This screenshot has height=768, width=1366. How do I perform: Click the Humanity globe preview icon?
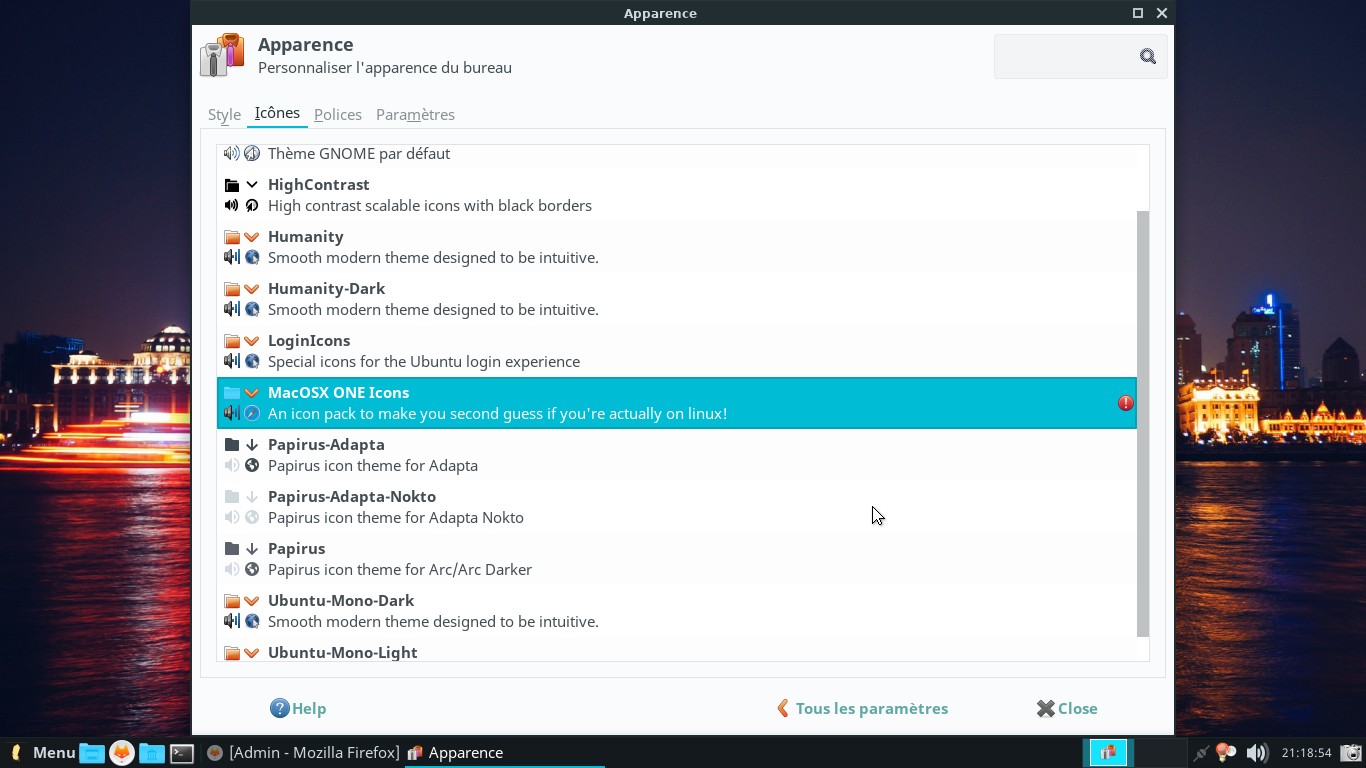[252, 257]
